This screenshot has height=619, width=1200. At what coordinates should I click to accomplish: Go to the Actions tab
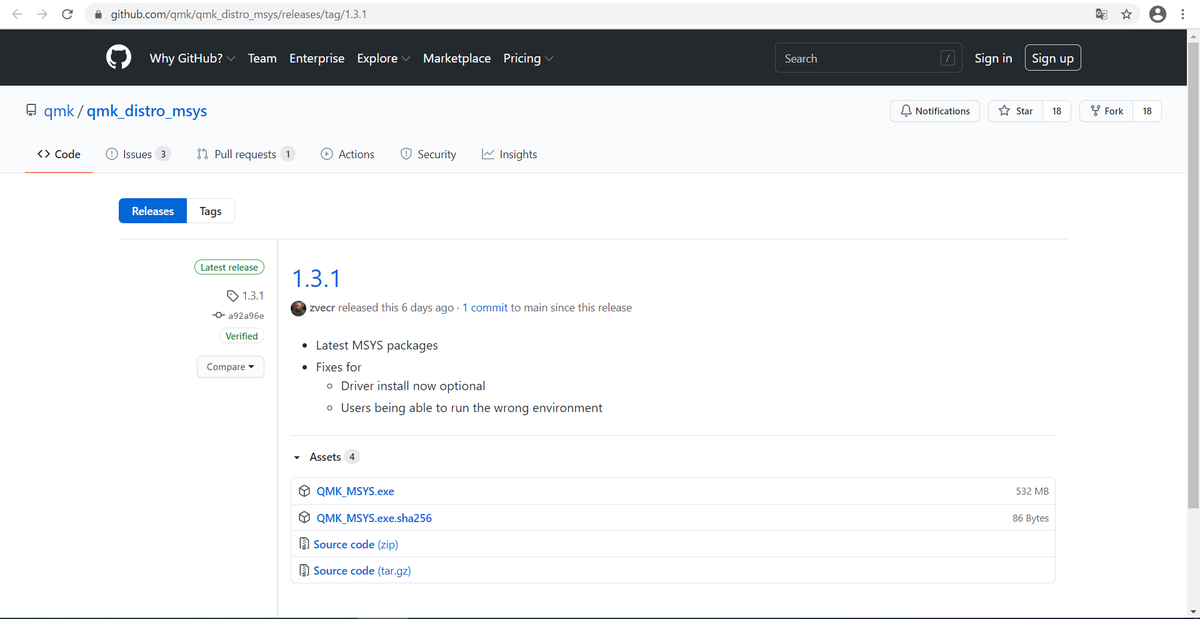pos(347,154)
